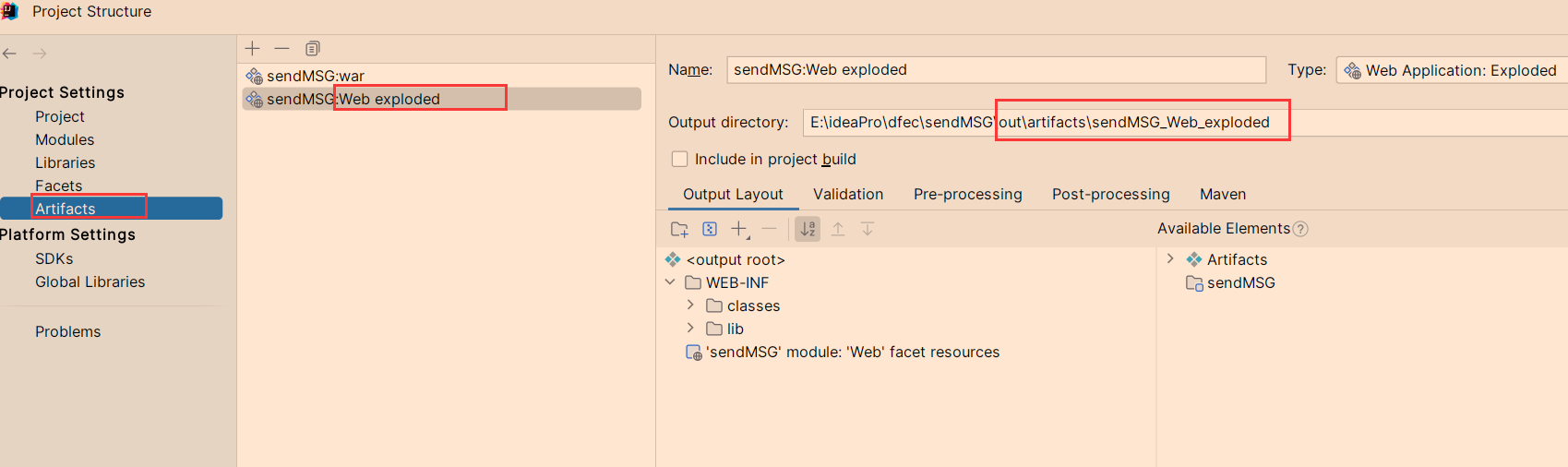
Task: Switch to the Validation tab
Action: (x=848, y=194)
